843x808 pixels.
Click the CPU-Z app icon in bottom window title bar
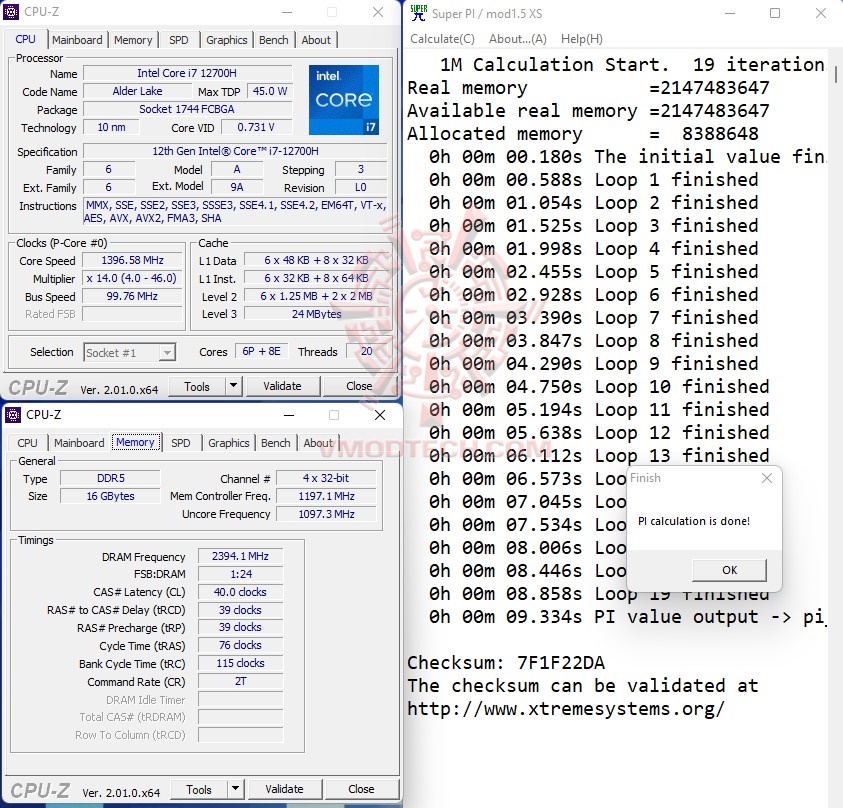point(13,414)
